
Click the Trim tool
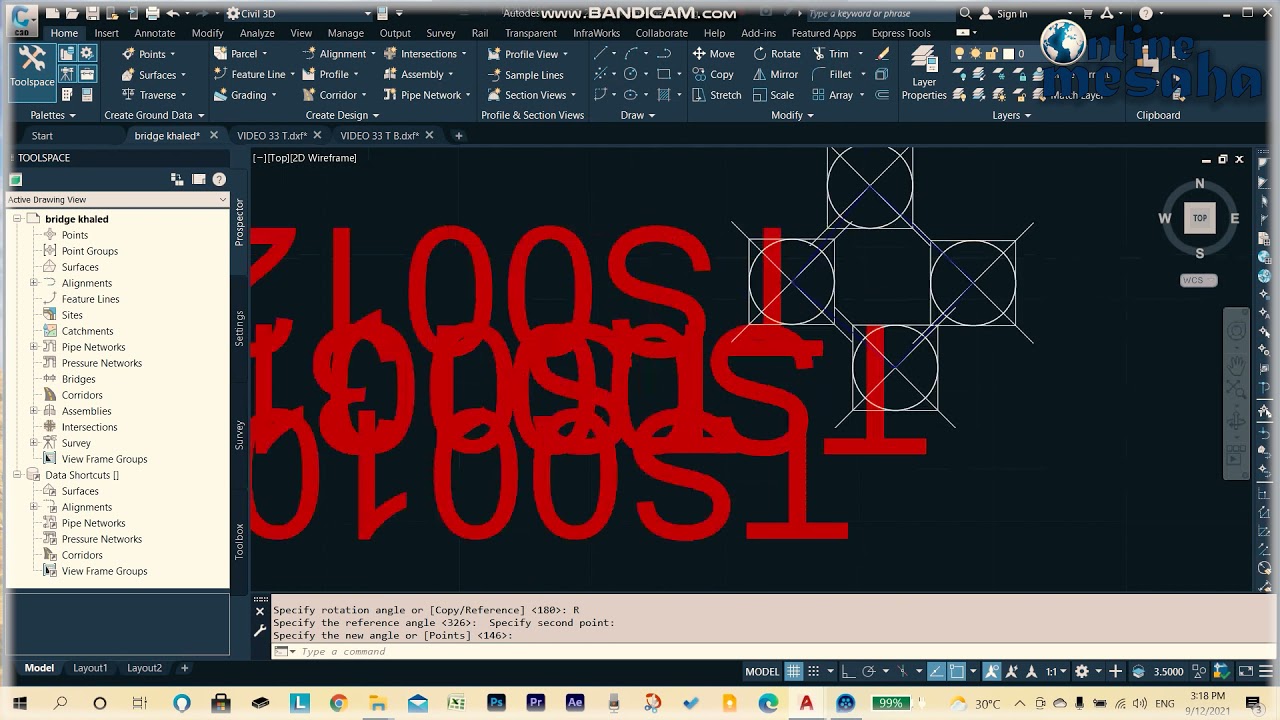point(831,54)
